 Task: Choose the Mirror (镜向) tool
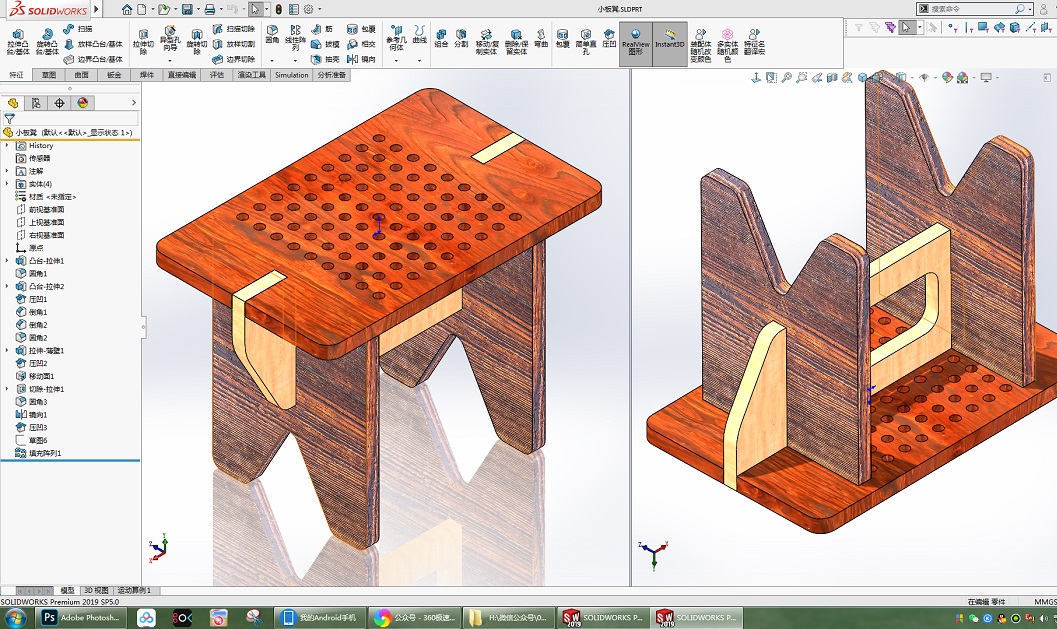(x=361, y=59)
